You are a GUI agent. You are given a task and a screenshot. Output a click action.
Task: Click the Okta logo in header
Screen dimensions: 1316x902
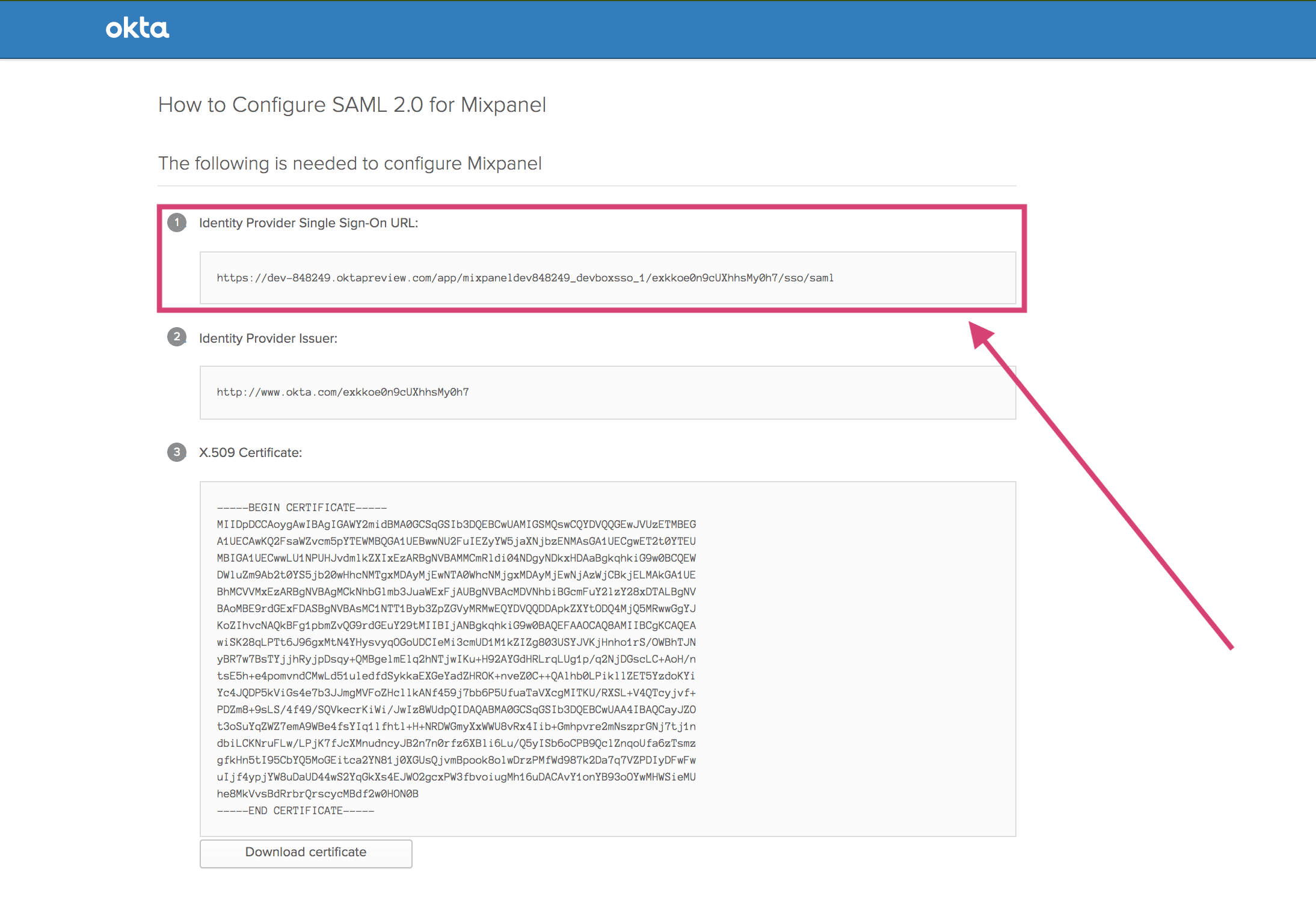pyautogui.click(x=137, y=28)
